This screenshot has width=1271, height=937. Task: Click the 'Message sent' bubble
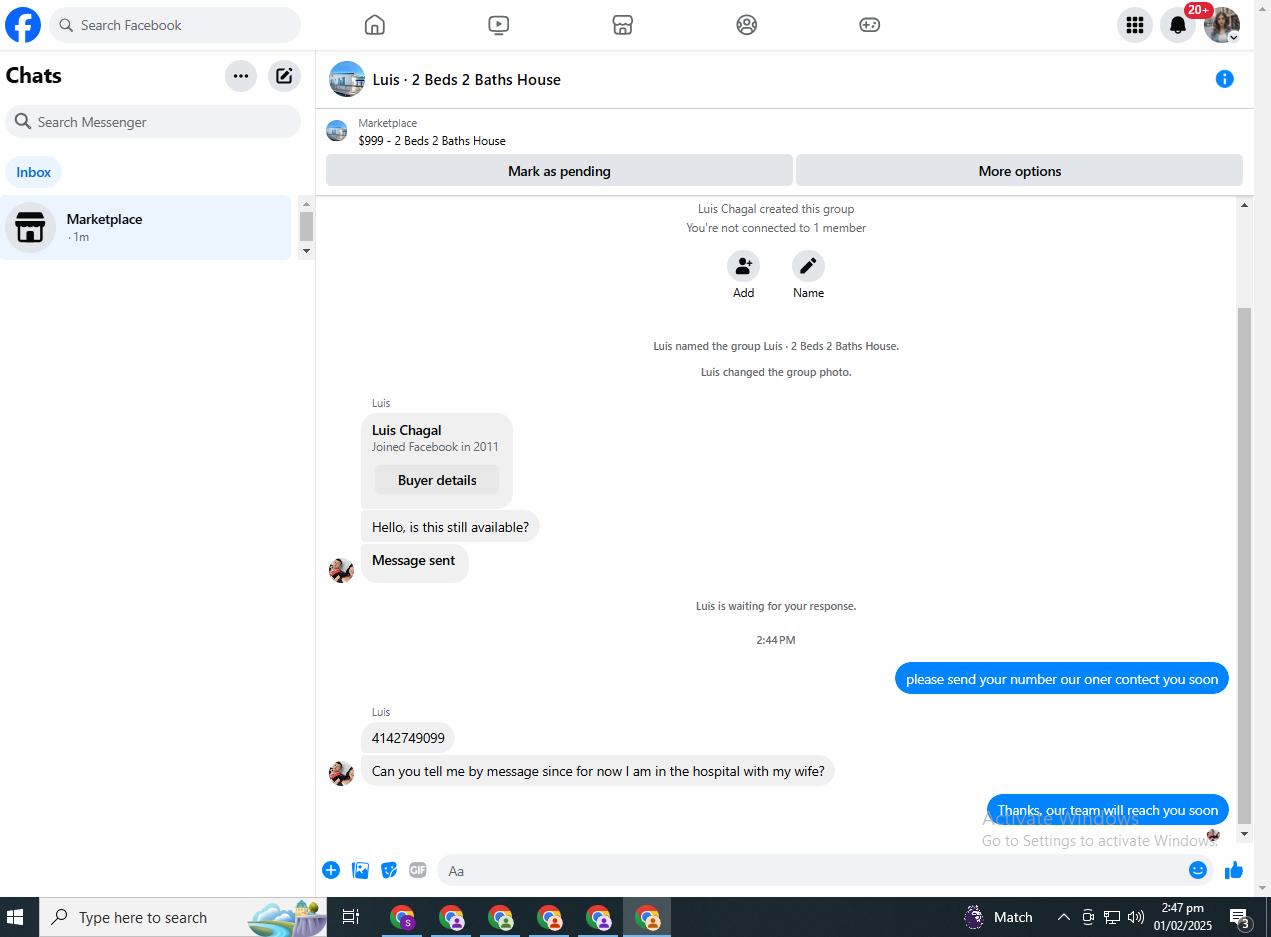414,562
